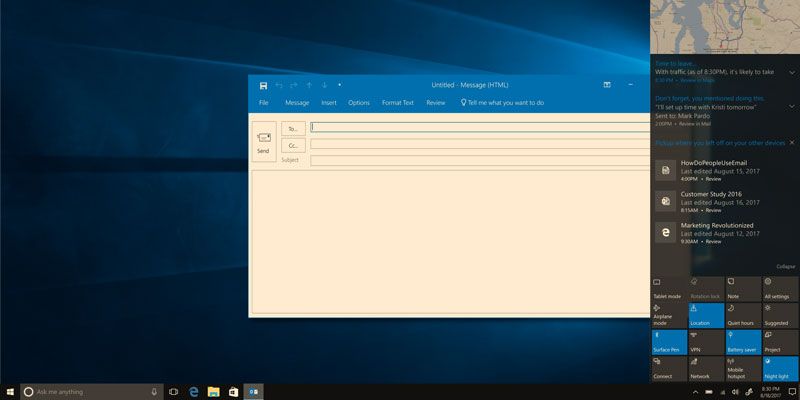Click the Save icon in the title bar
This screenshot has width=800, height=400.
click(263, 86)
